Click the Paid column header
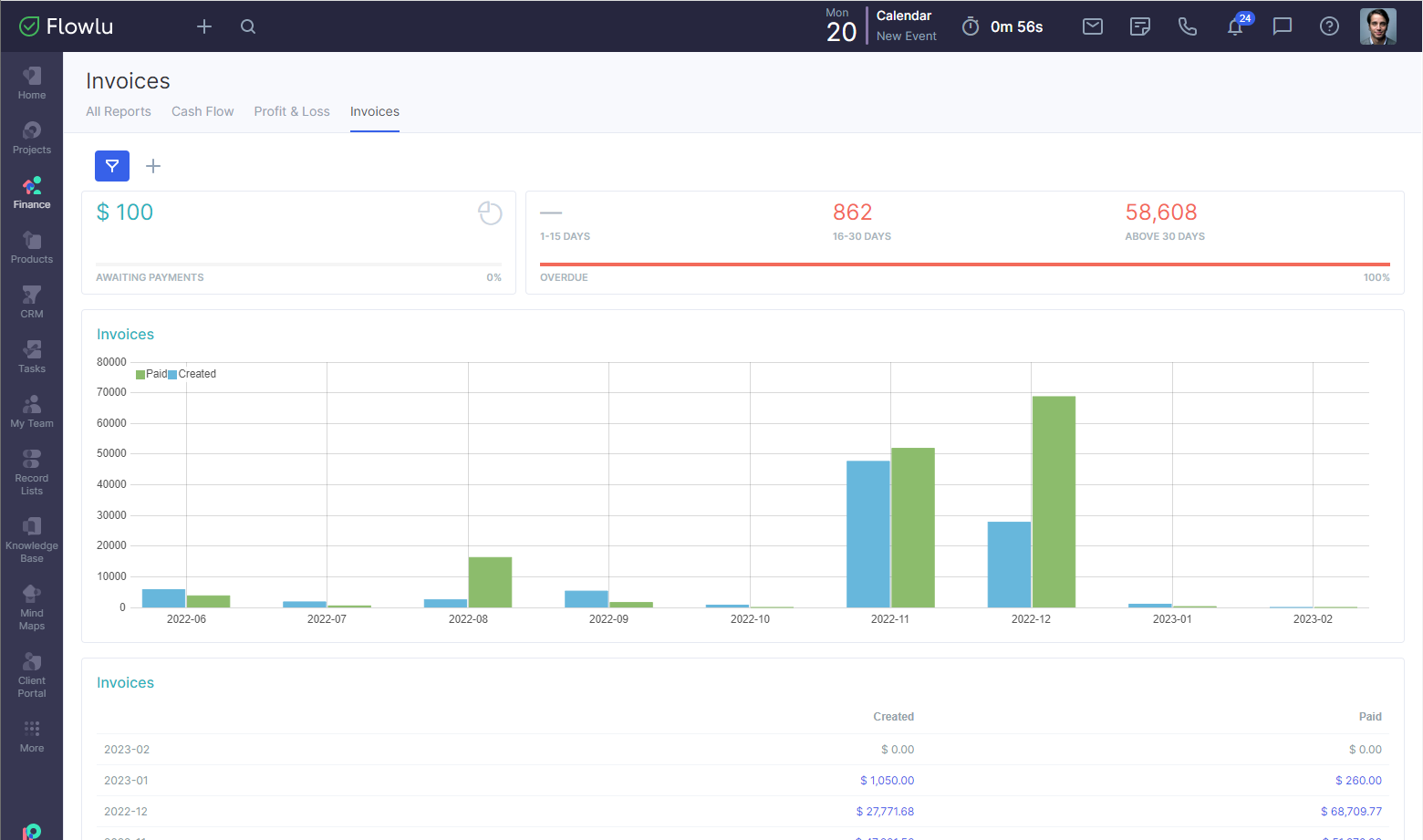This screenshot has width=1423, height=840. [x=1370, y=717]
